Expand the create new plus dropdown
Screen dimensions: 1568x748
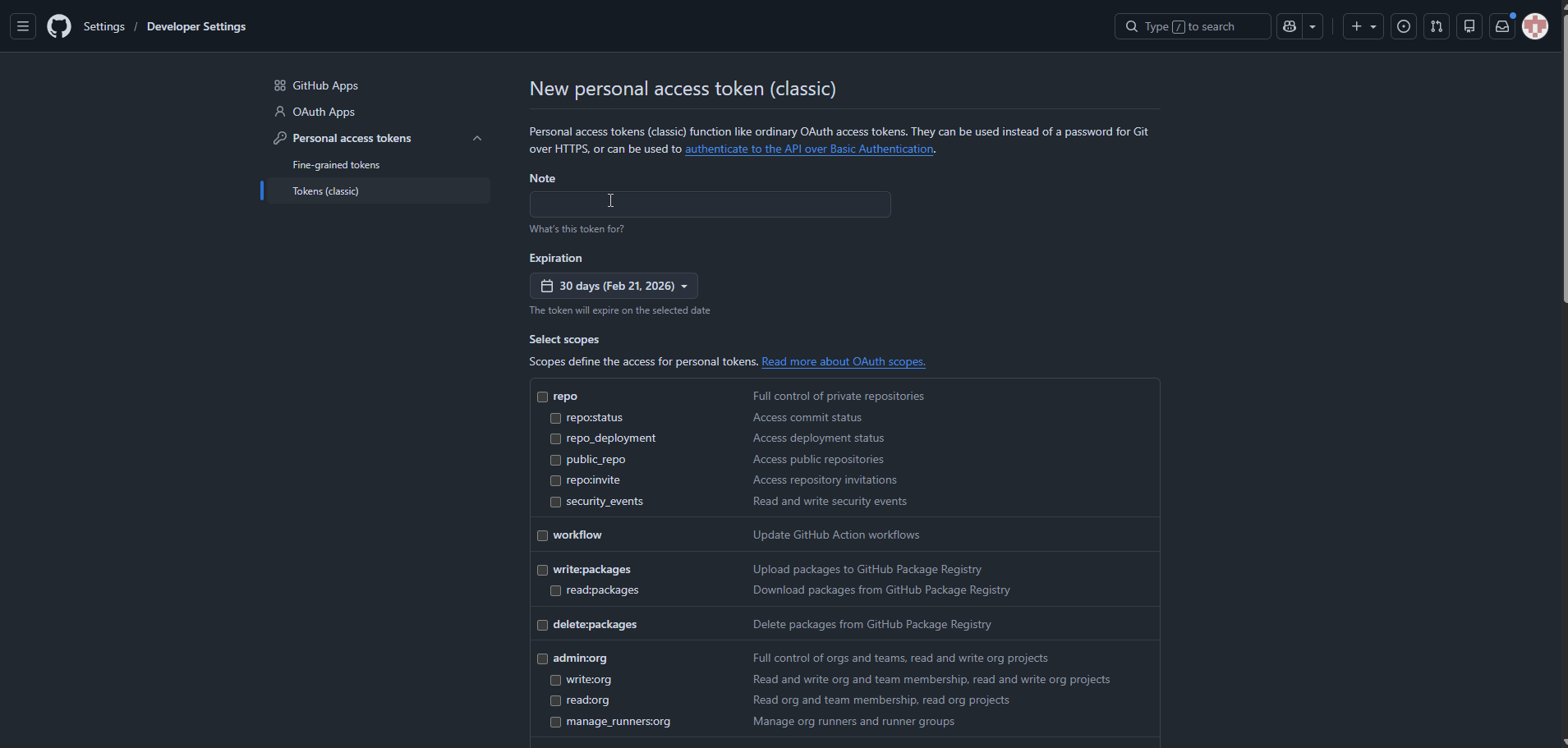(x=1363, y=26)
